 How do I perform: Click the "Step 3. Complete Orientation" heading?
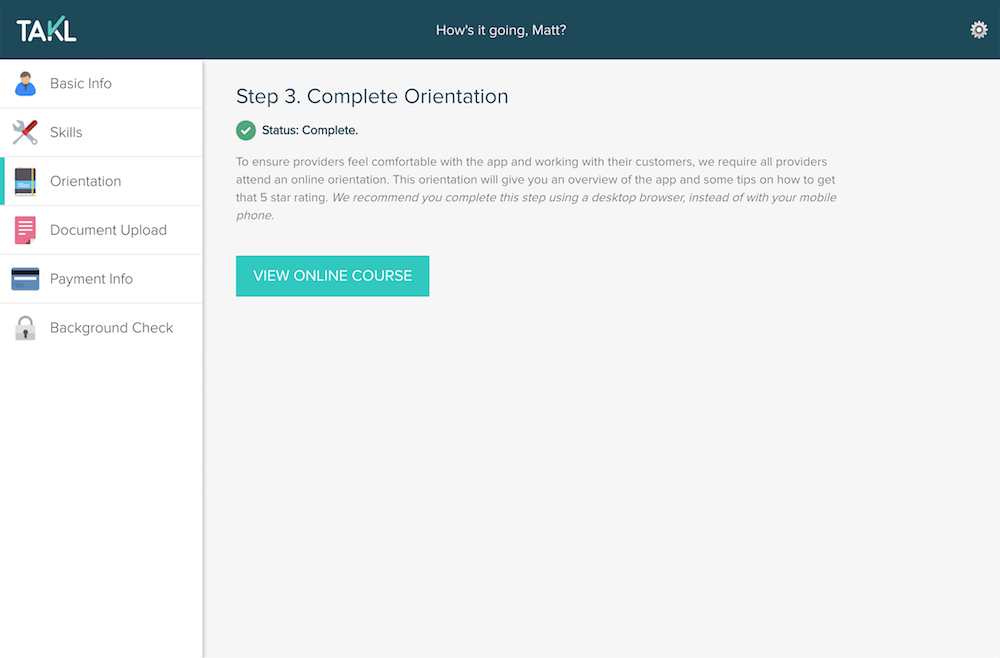click(x=372, y=97)
